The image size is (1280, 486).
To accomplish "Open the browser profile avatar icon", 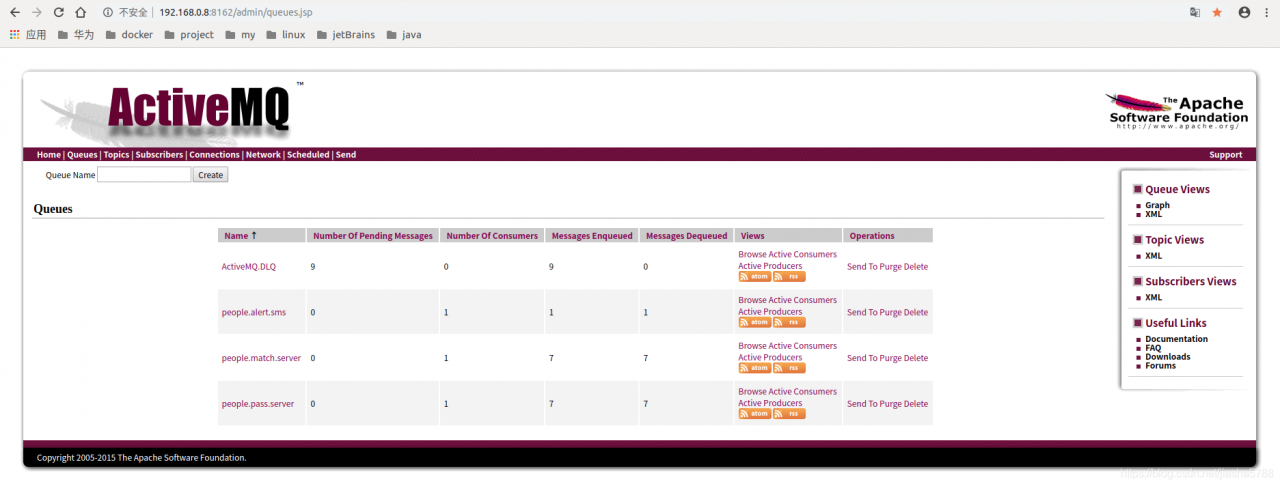I will tap(1244, 12).
